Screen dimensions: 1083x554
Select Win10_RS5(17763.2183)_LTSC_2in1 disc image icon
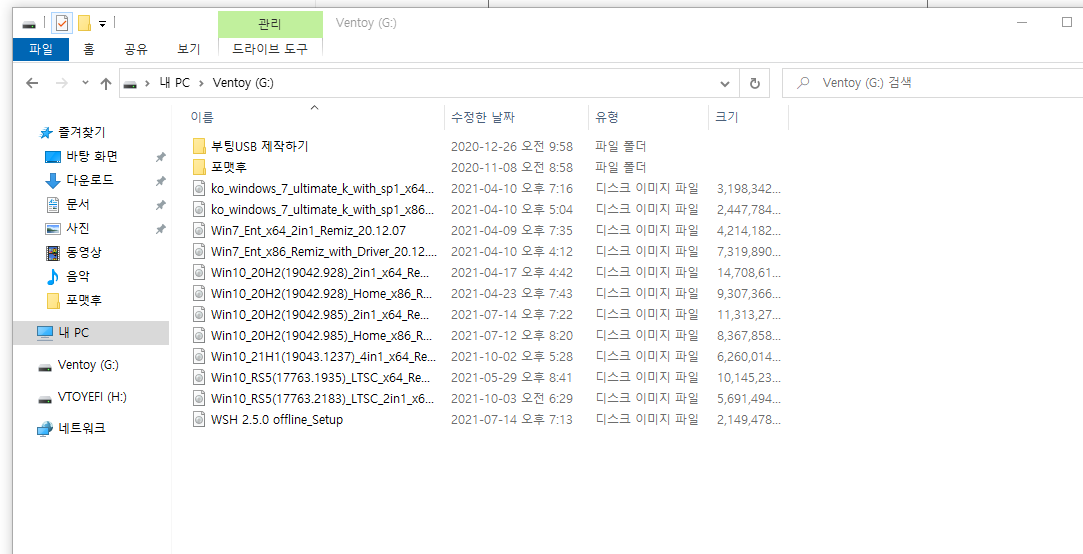199,399
